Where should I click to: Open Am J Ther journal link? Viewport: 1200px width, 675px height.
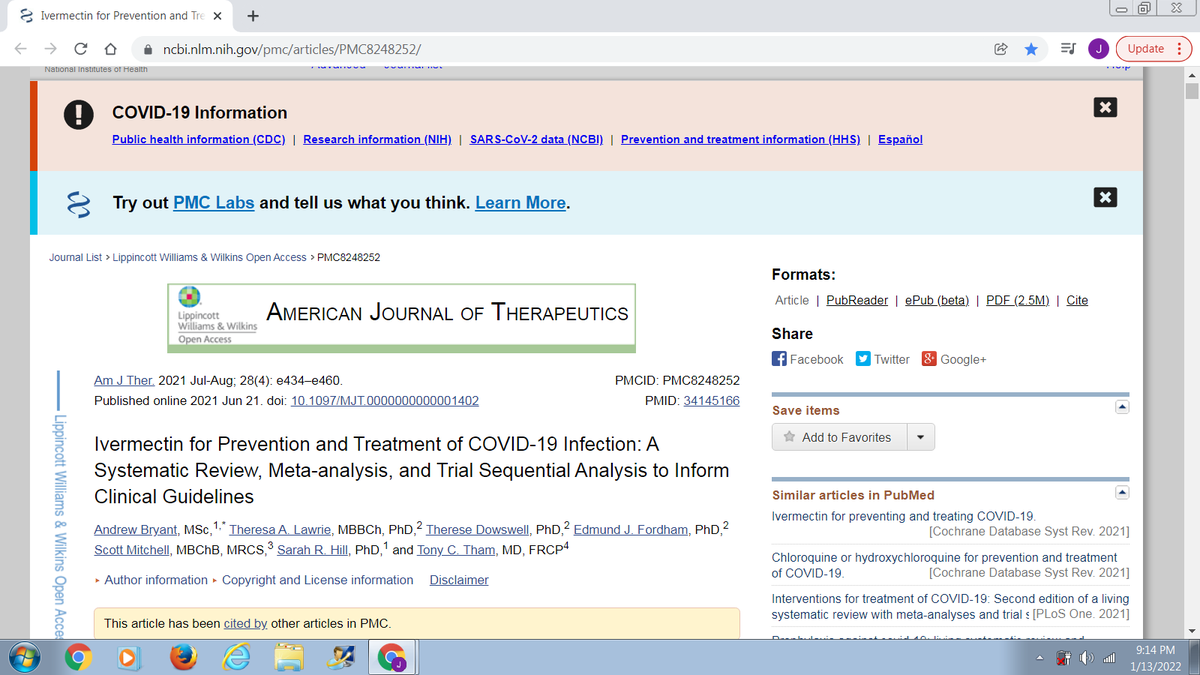(x=124, y=381)
